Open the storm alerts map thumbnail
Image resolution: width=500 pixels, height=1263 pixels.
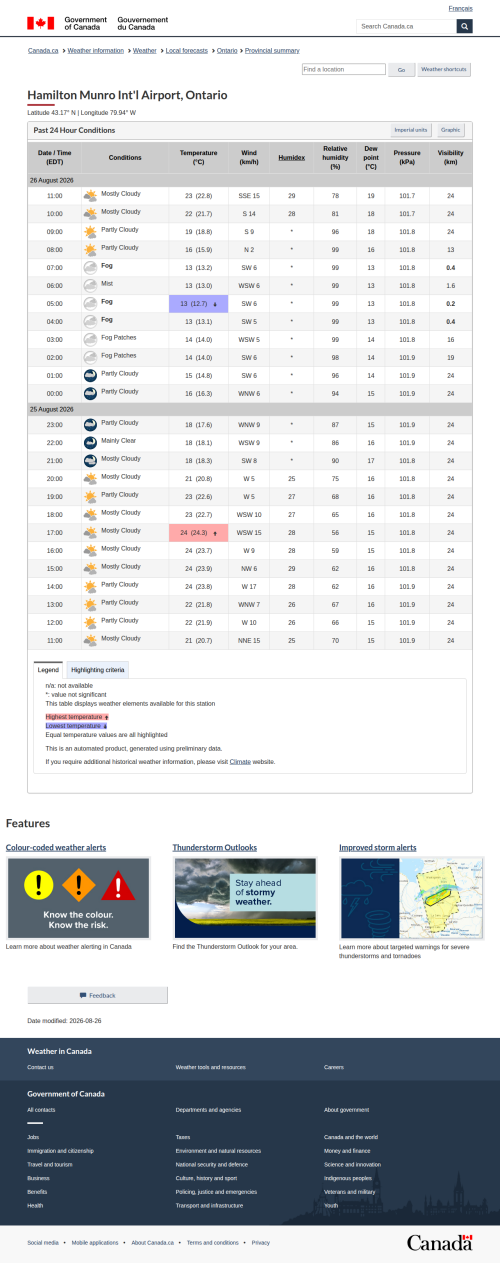(x=411, y=898)
